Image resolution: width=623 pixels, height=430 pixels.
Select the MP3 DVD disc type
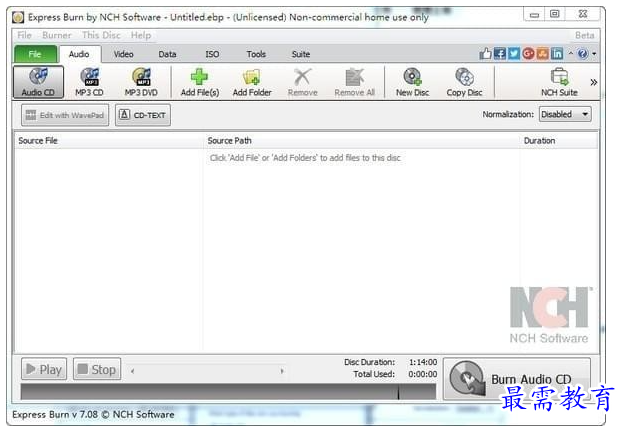(141, 82)
